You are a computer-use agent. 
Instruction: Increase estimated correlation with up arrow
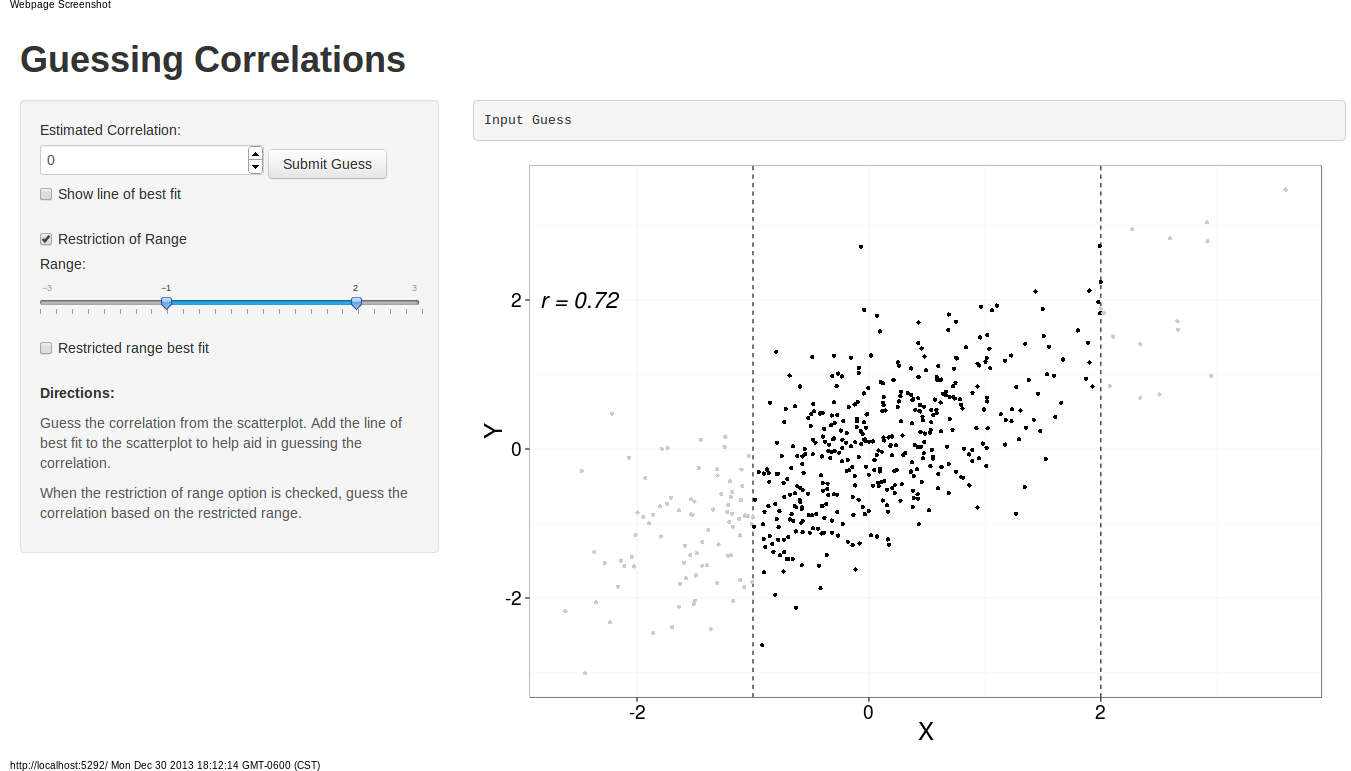tap(255, 154)
